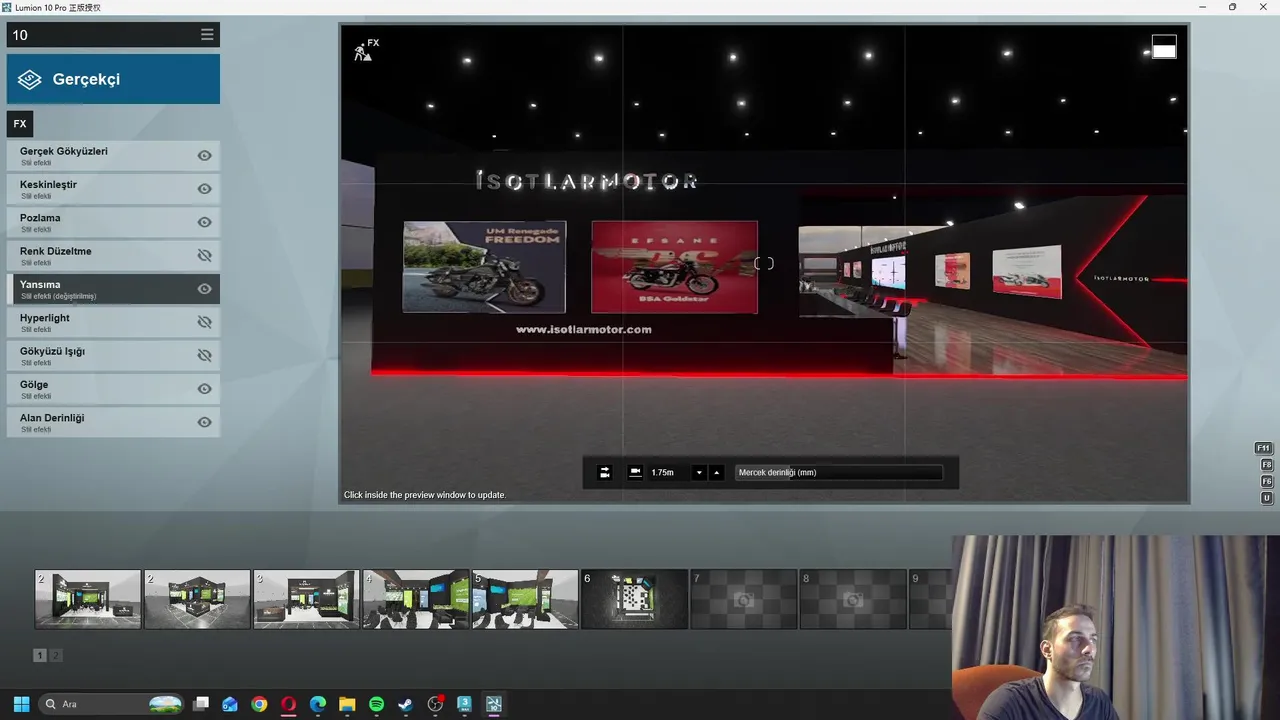Select photo slot 1 thumbnail

point(88,599)
